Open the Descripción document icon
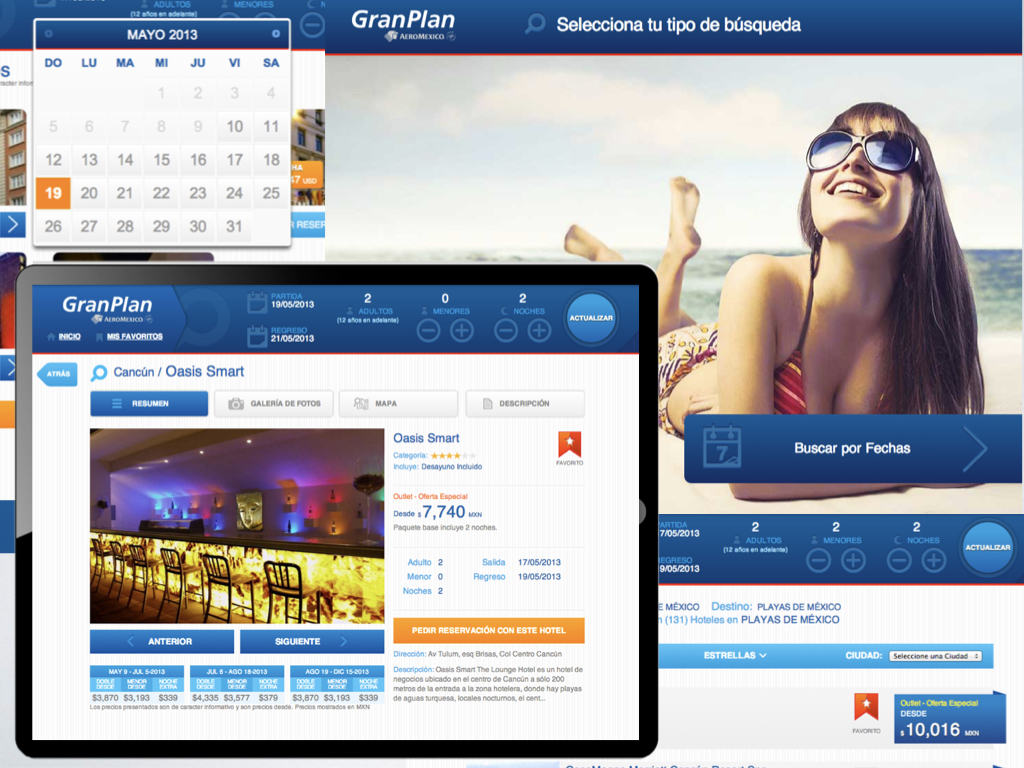 [486, 404]
